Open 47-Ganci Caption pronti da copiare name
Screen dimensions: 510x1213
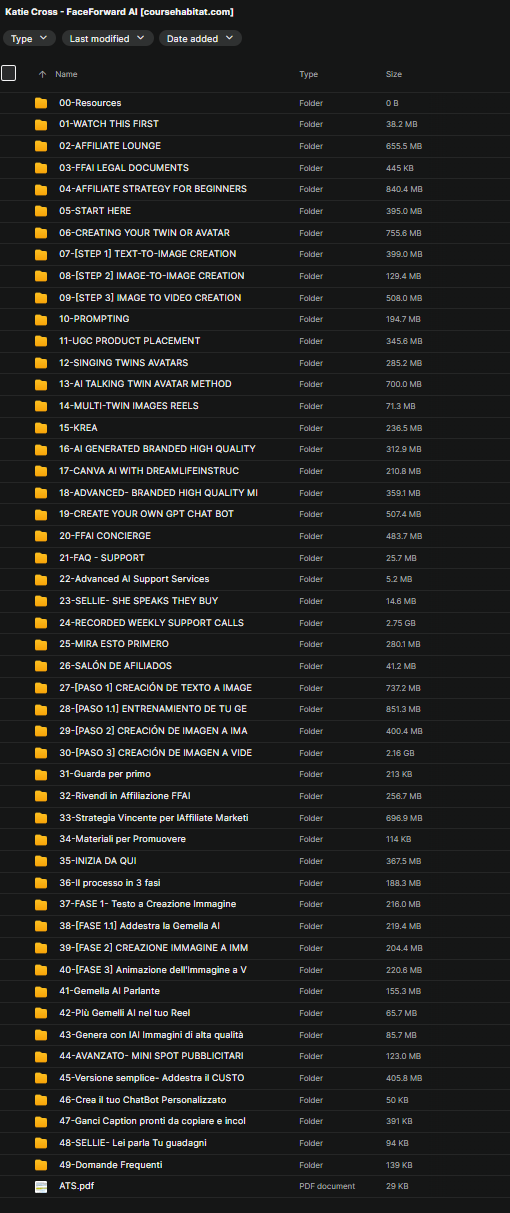coord(152,1121)
